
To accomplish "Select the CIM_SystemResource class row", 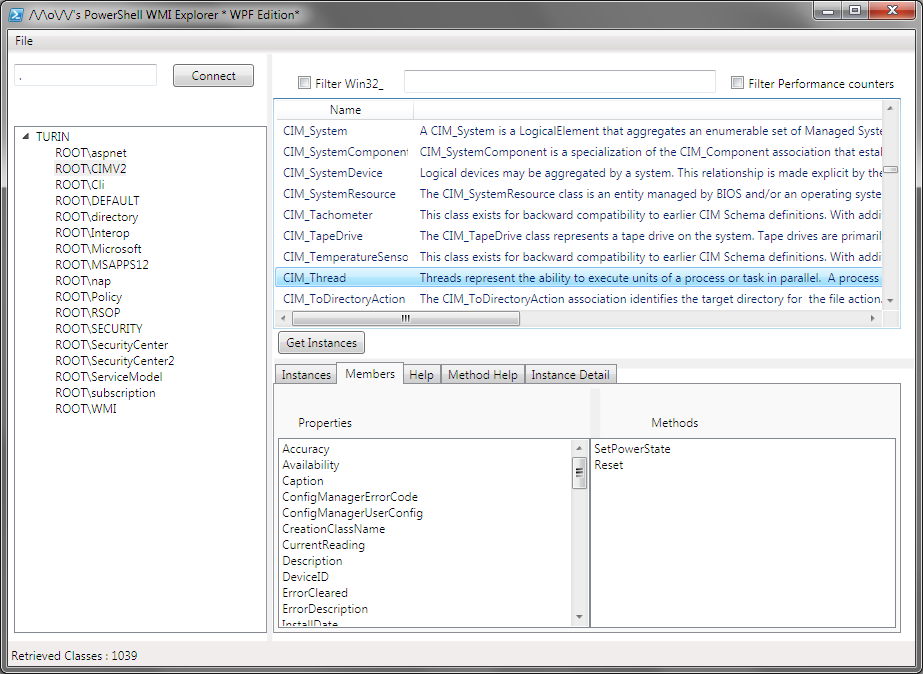I will pyautogui.click(x=579, y=194).
